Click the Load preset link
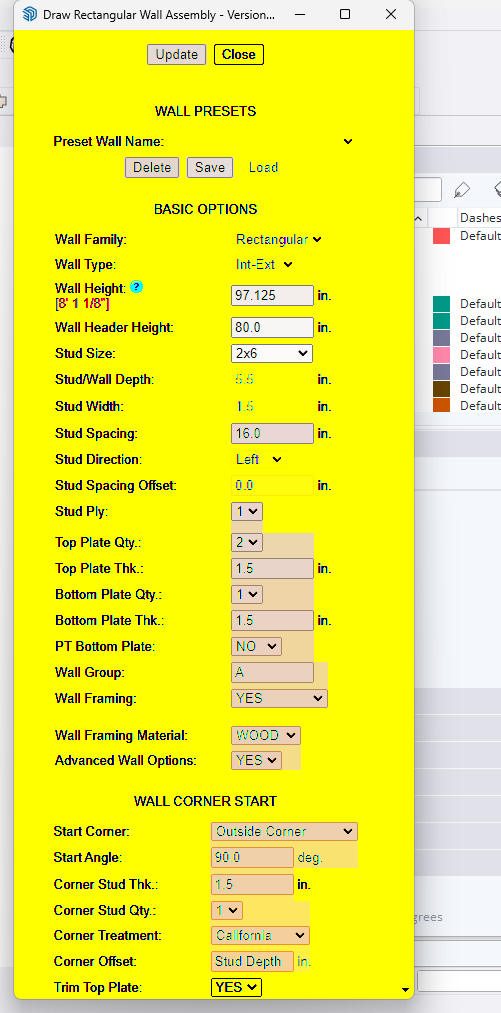The width and height of the screenshot is (501, 1013). (264, 167)
